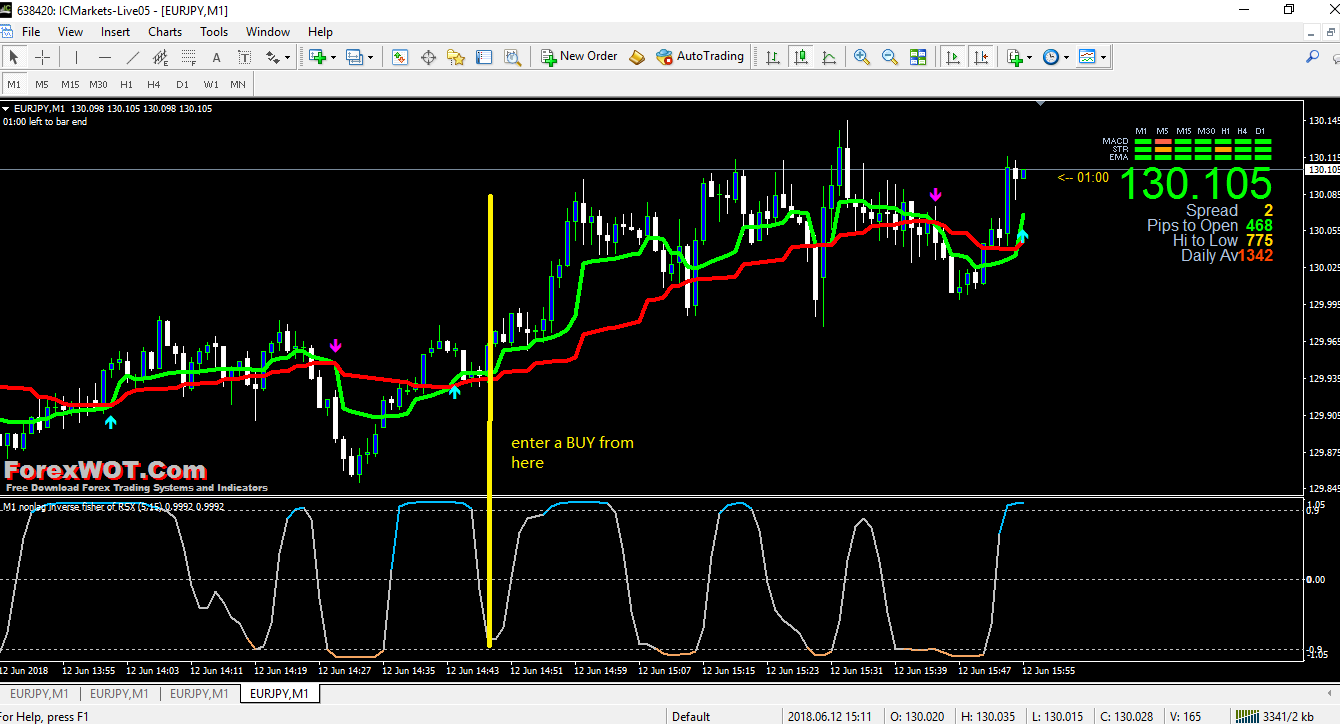1340x724 pixels.
Task: Open the chart templates icon
Action: pyautogui.click(x=1087, y=57)
